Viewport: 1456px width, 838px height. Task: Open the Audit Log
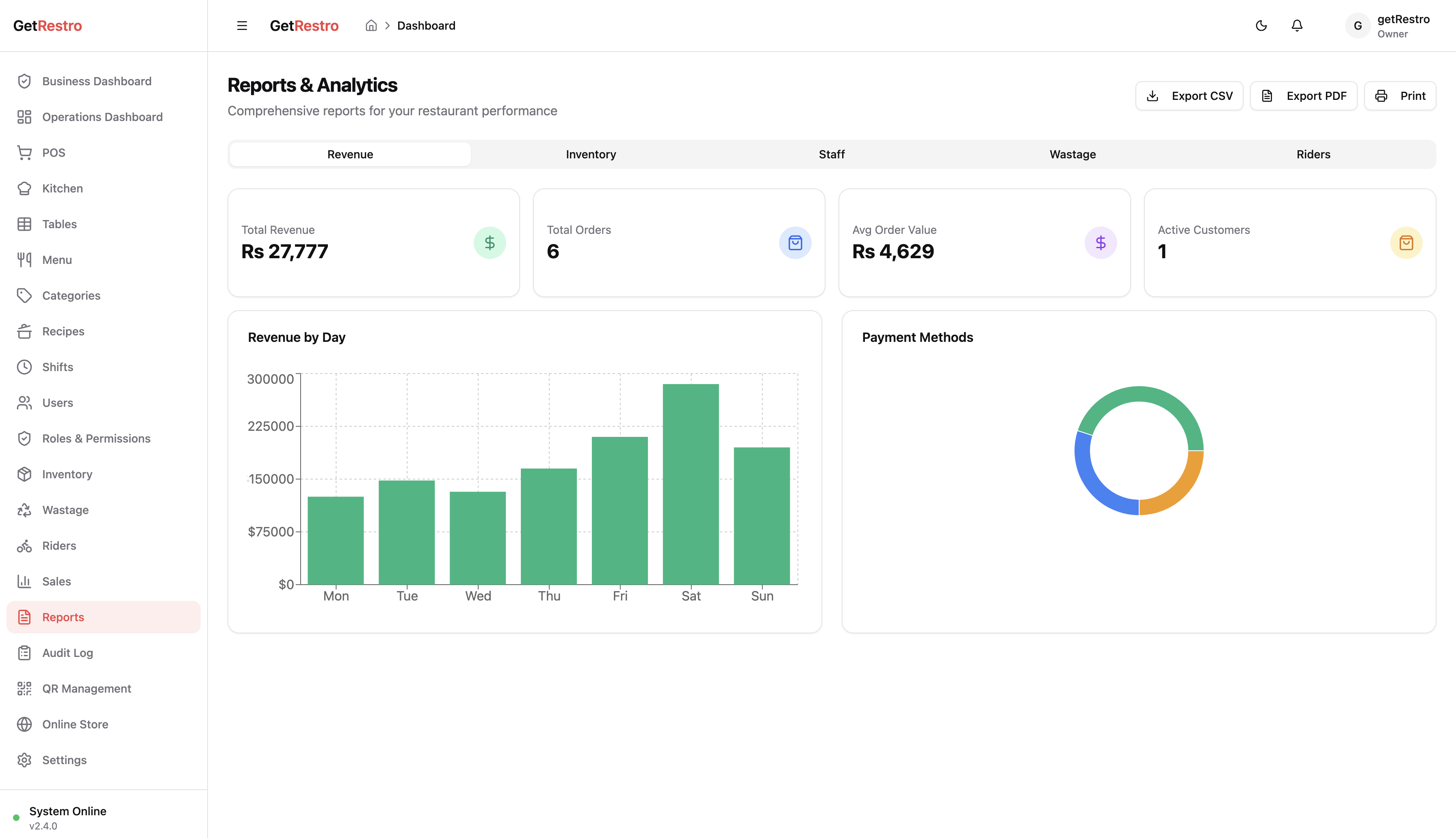point(67,653)
